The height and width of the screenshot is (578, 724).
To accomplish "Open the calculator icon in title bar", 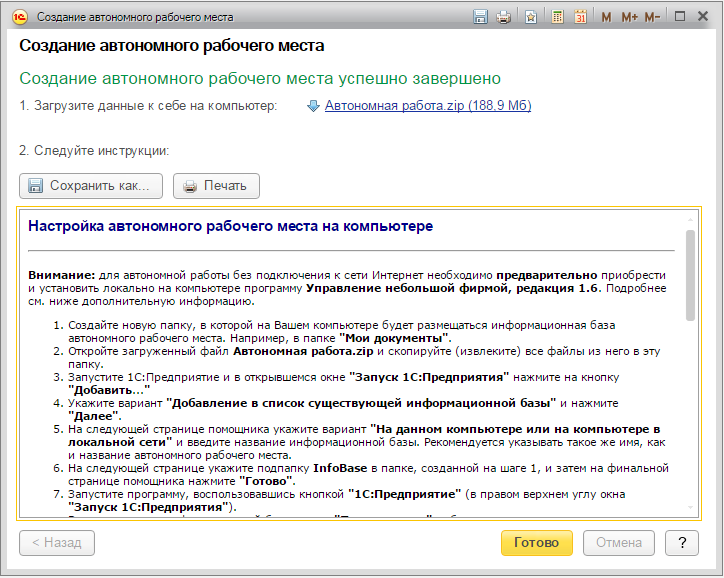I will coord(557,17).
